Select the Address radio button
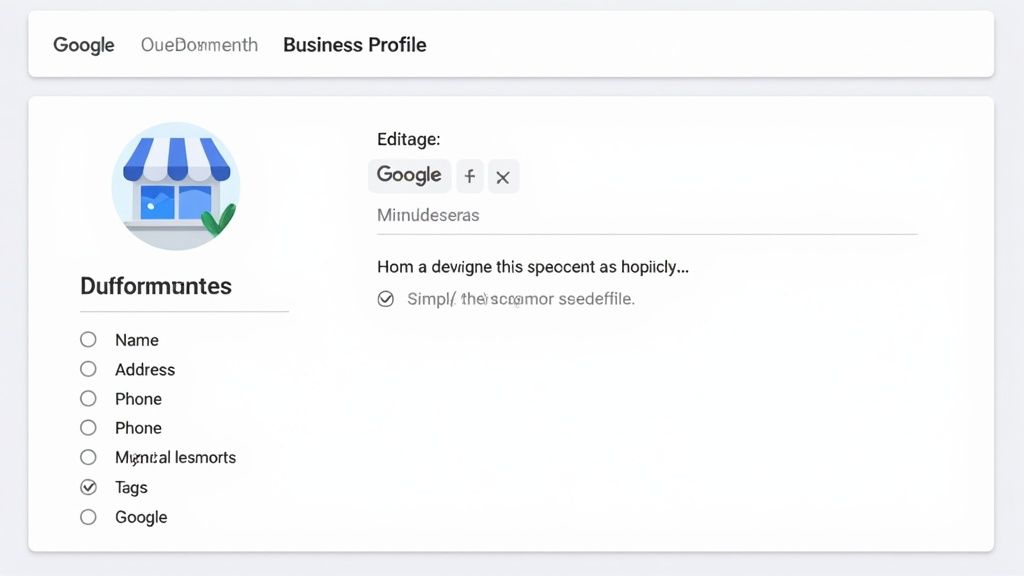This screenshot has height=576, width=1024. pos(88,369)
